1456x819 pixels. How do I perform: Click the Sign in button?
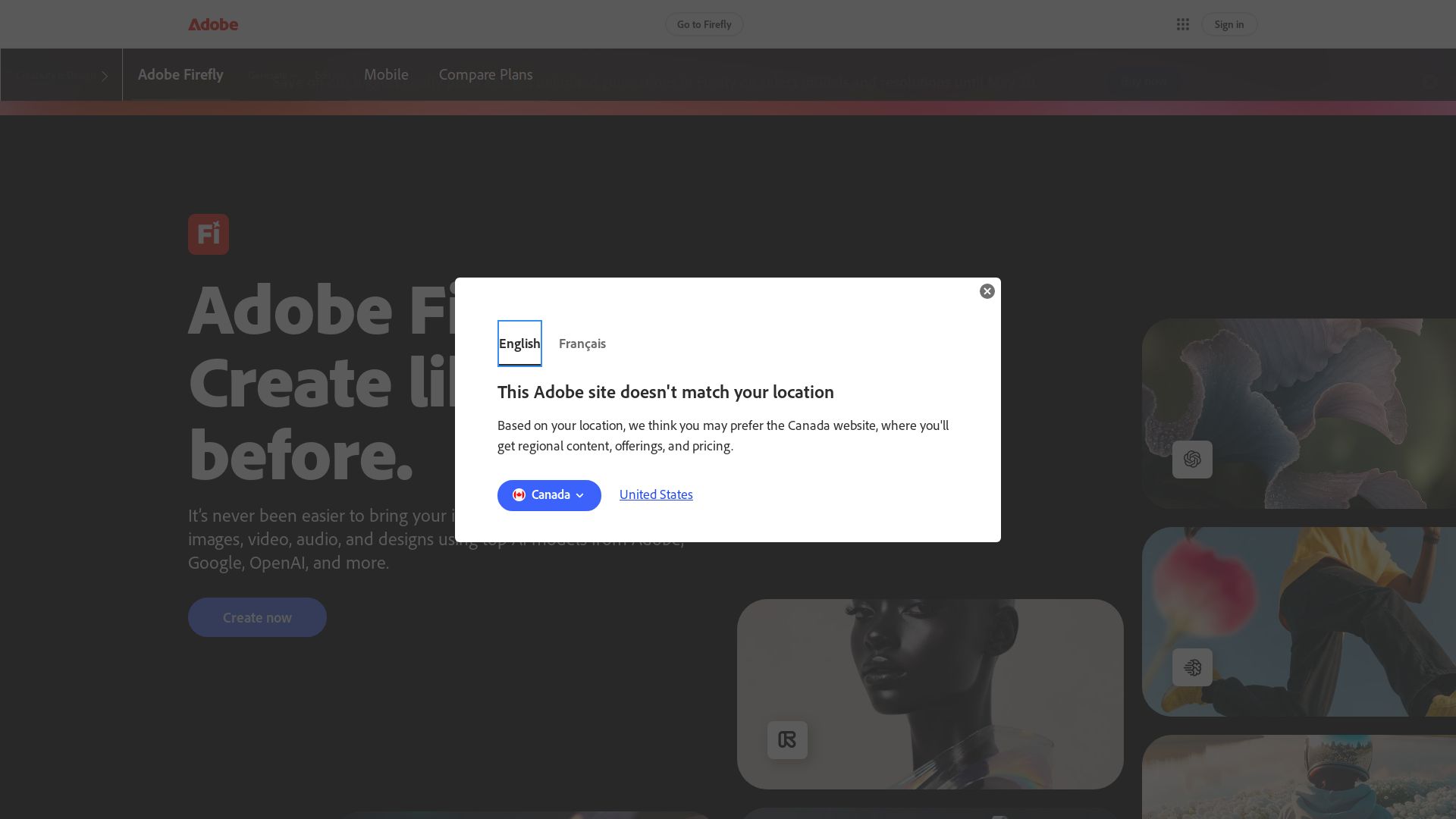tap(1228, 24)
